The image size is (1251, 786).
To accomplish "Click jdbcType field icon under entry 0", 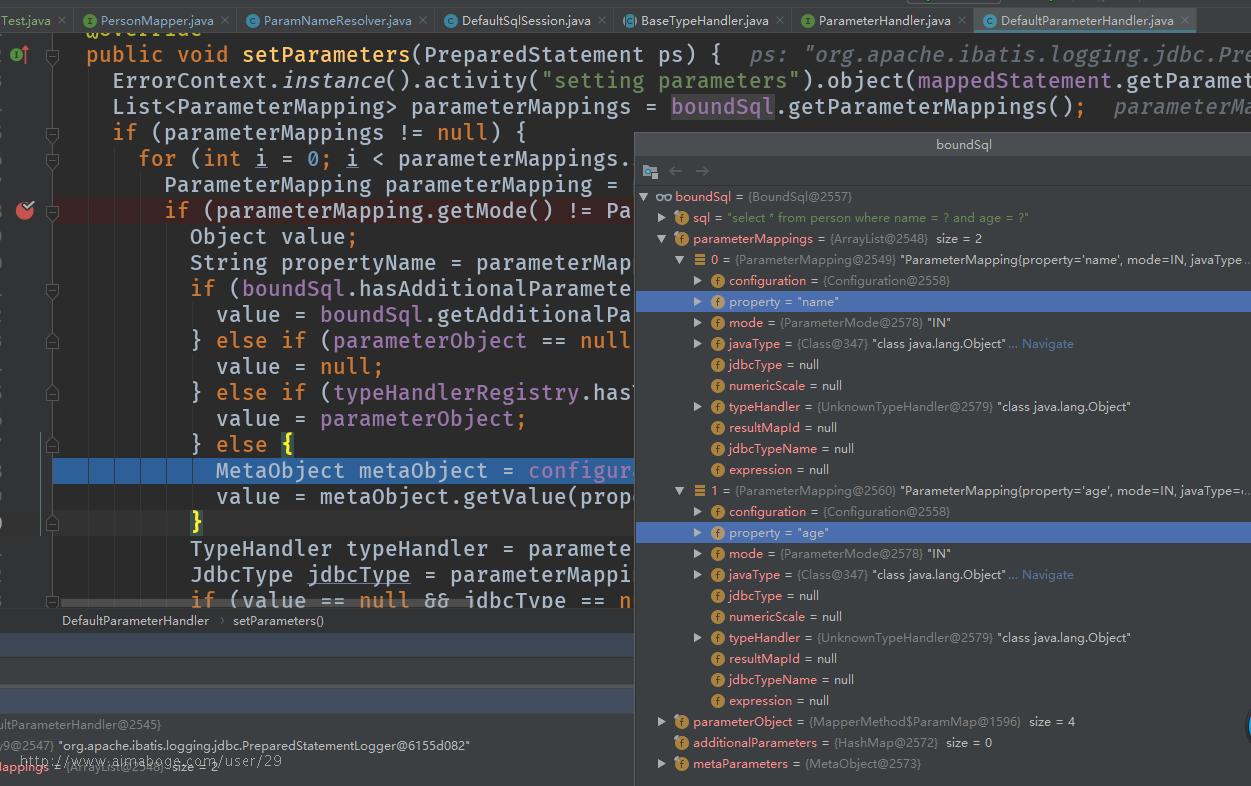I will [x=717, y=365].
